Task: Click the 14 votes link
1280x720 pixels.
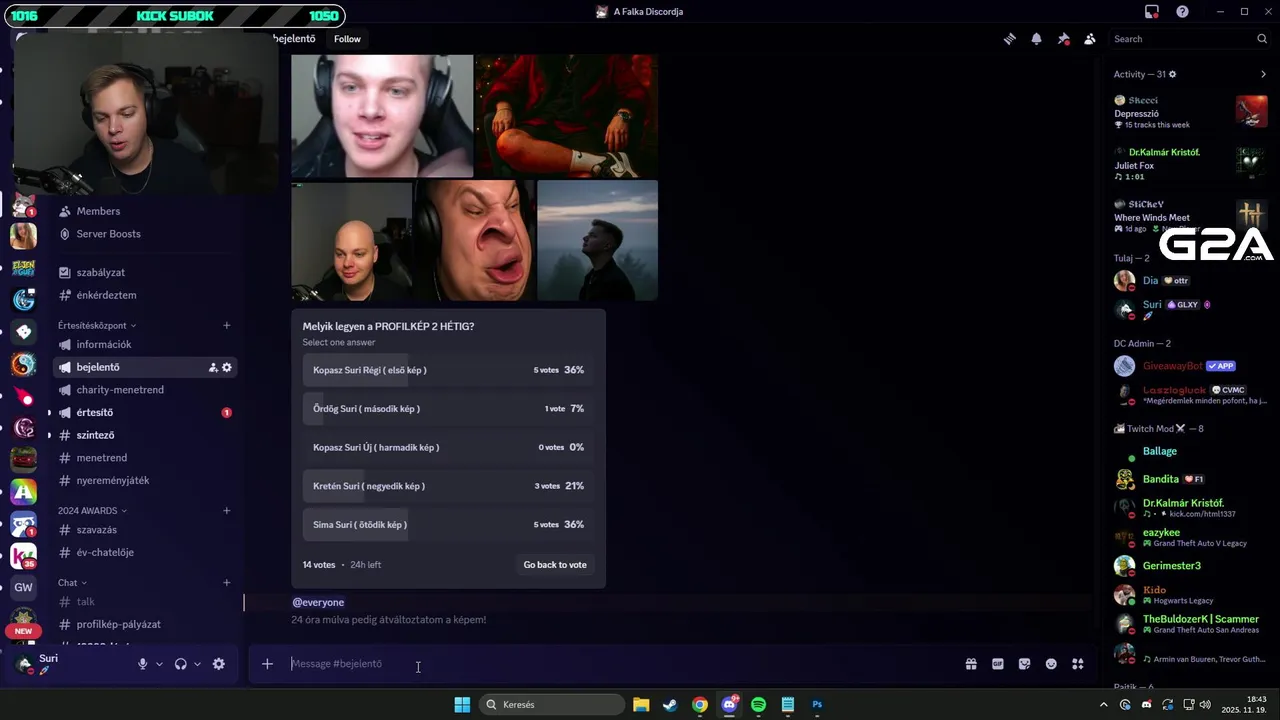Action: (319, 565)
